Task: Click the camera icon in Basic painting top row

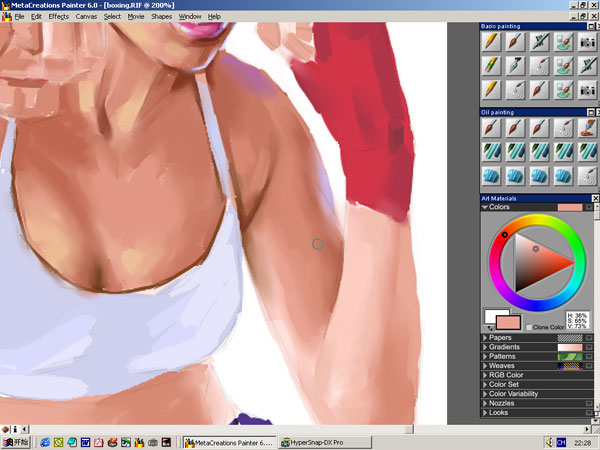Action: click(588, 42)
